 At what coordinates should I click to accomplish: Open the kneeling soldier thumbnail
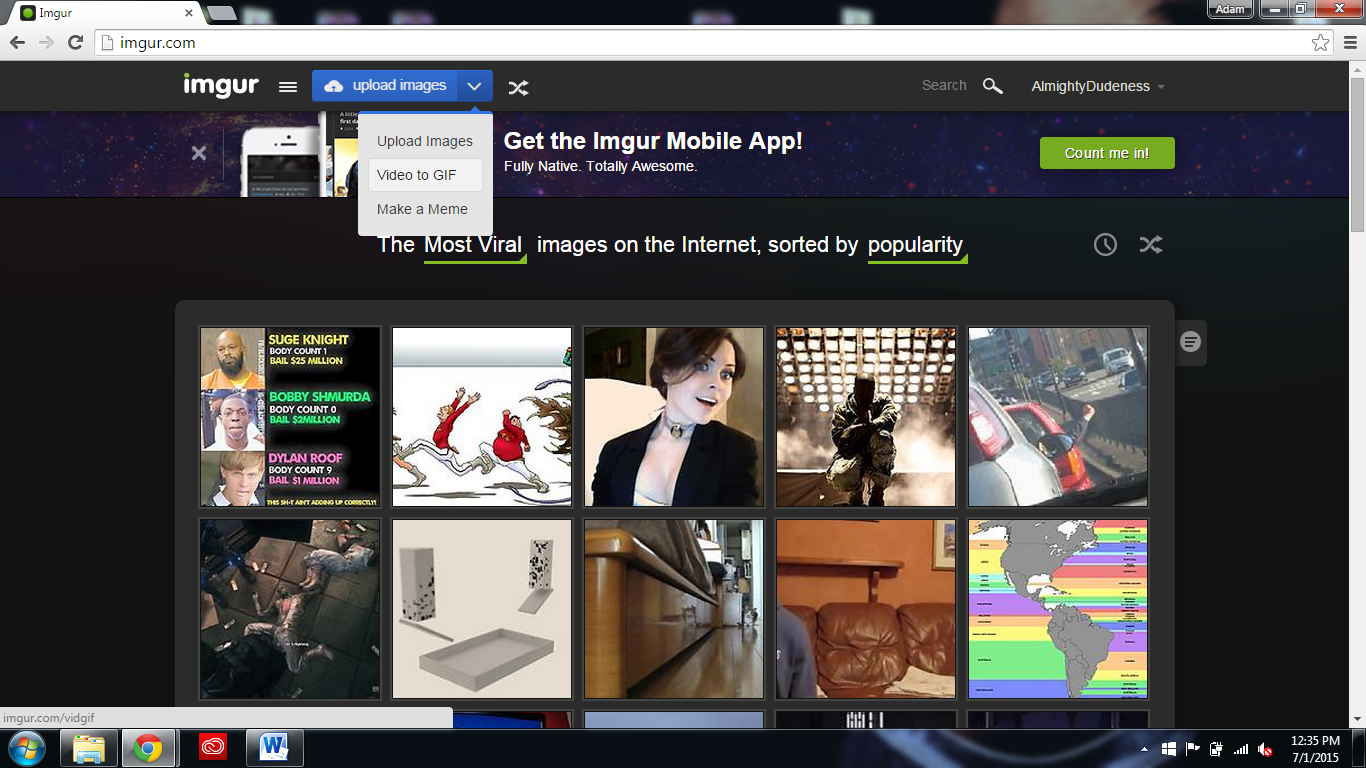click(866, 417)
